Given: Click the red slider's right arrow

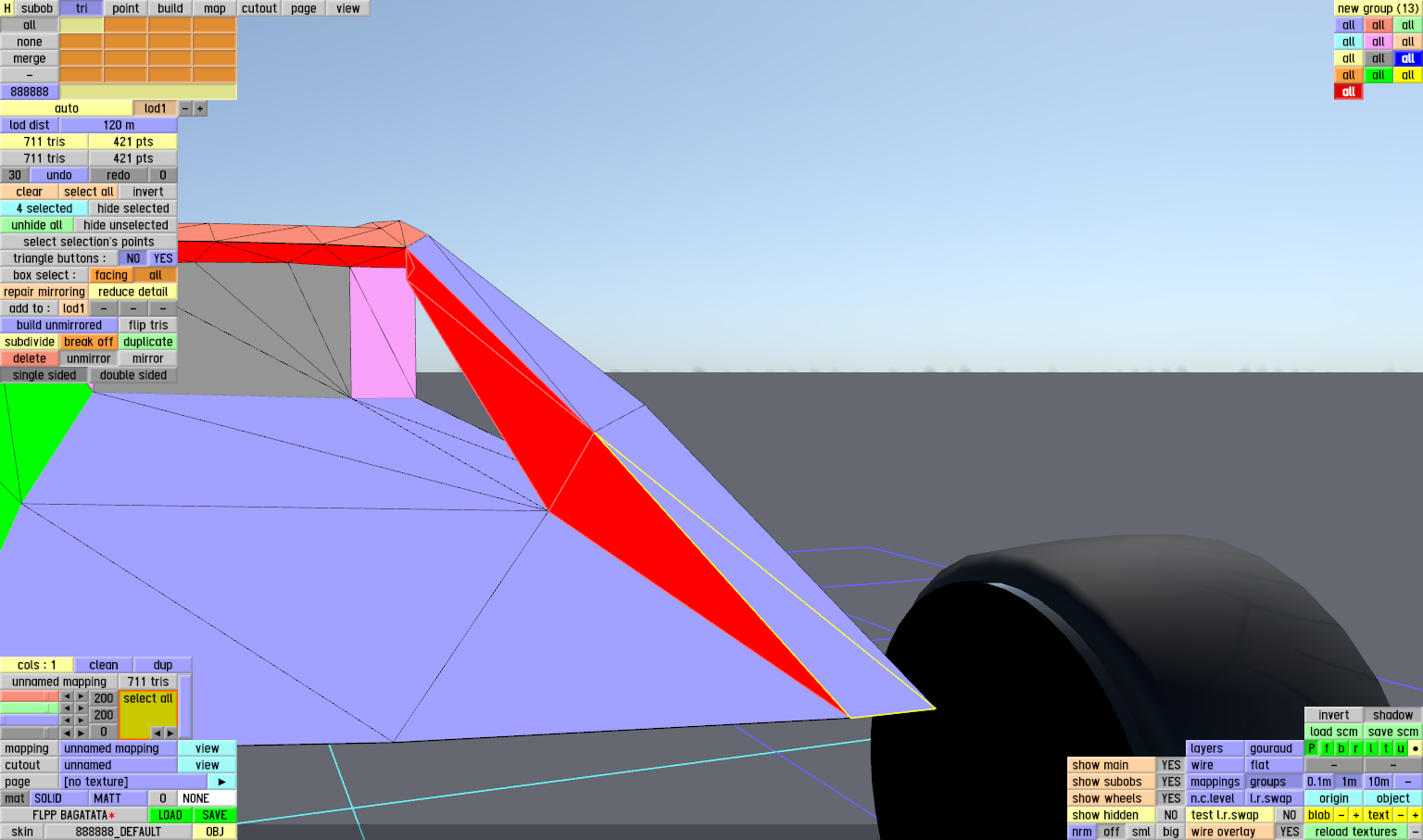Looking at the screenshot, I should point(82,696).
